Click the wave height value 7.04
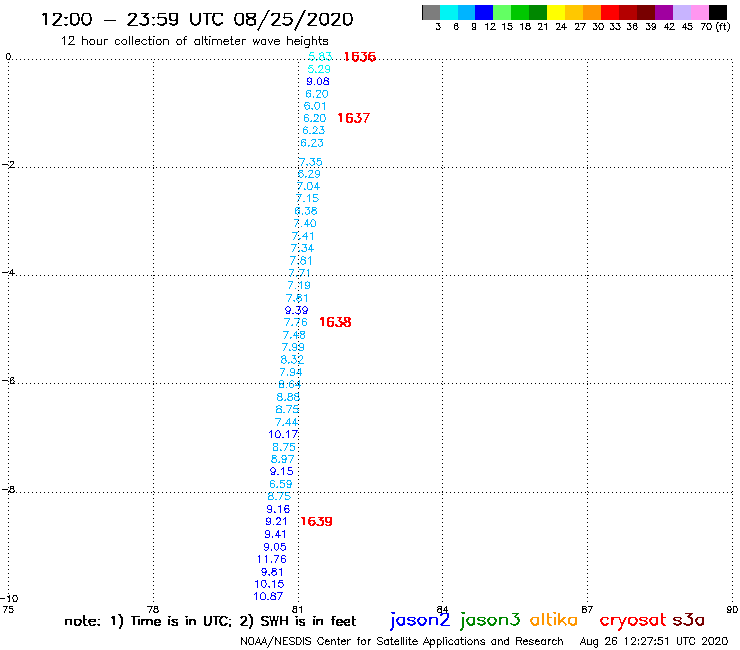 [x=308, y=186]
